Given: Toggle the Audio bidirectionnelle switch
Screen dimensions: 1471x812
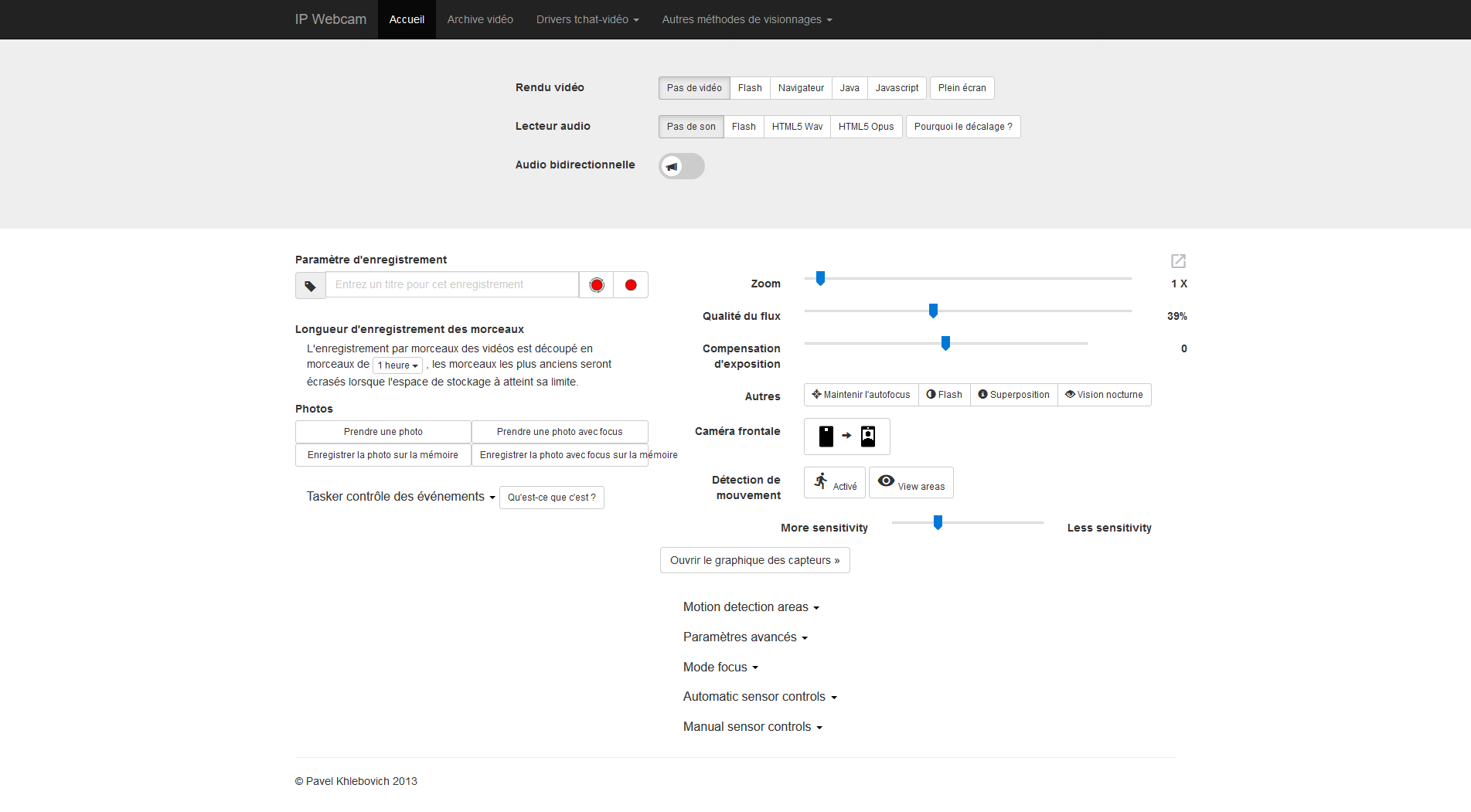Looking at the screenshot, I should (x=681, y=166).
